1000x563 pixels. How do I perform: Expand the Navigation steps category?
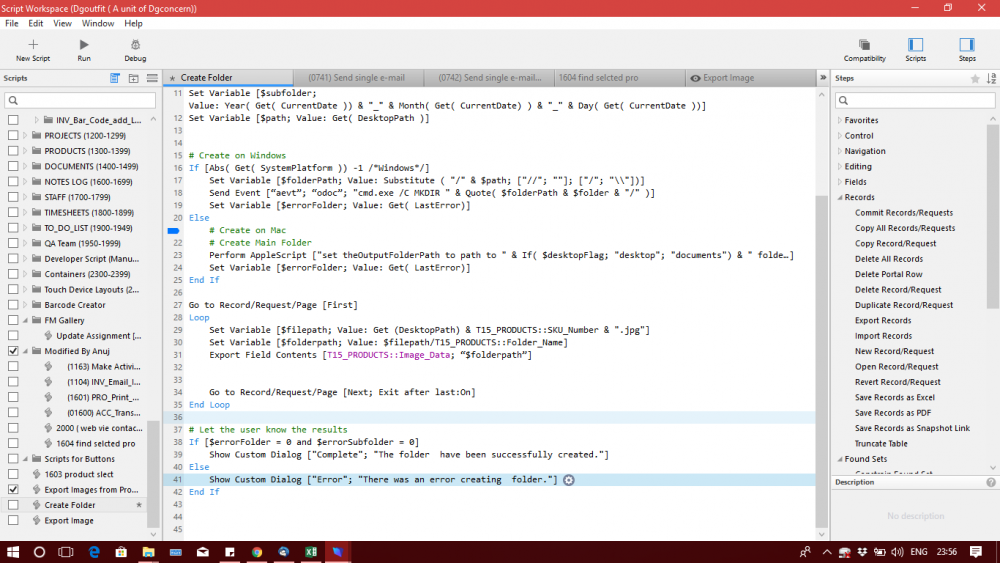(x=840, y=151)
